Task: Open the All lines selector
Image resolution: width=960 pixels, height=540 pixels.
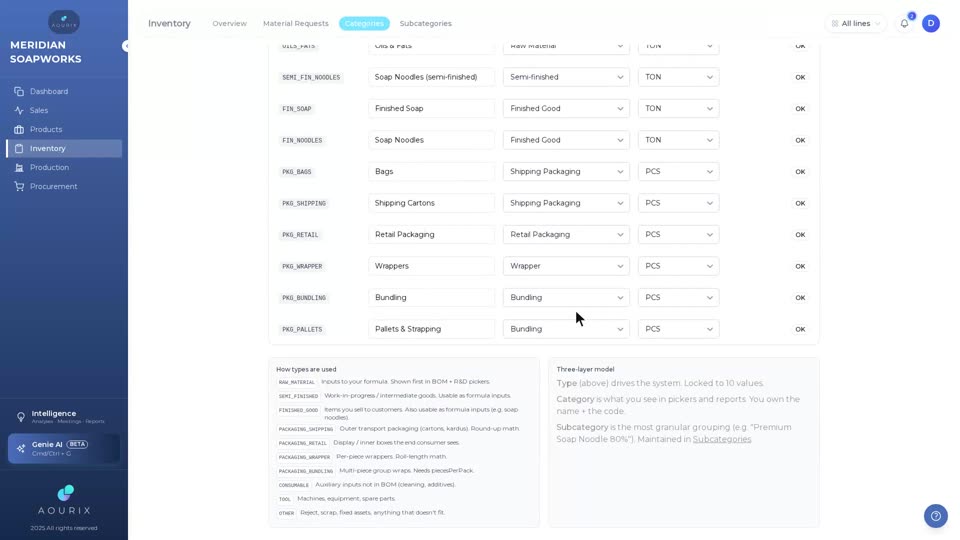Action: click(x=855, y=23)
